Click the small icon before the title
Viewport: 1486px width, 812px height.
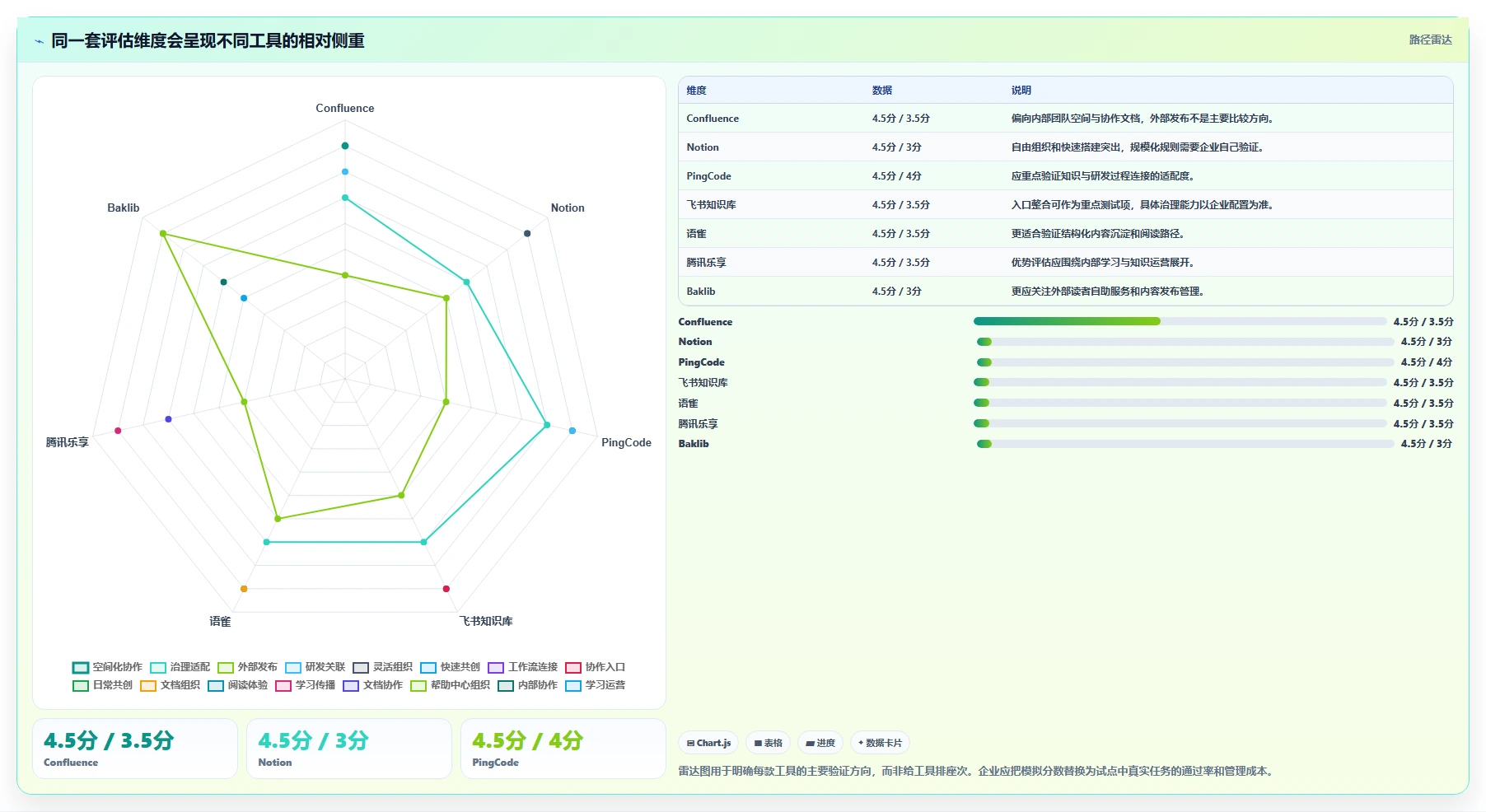point(39,41)
